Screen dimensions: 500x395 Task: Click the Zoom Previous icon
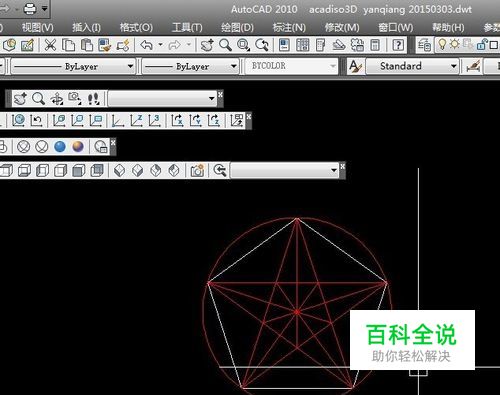pyautogui.click(x=262, y=45)
